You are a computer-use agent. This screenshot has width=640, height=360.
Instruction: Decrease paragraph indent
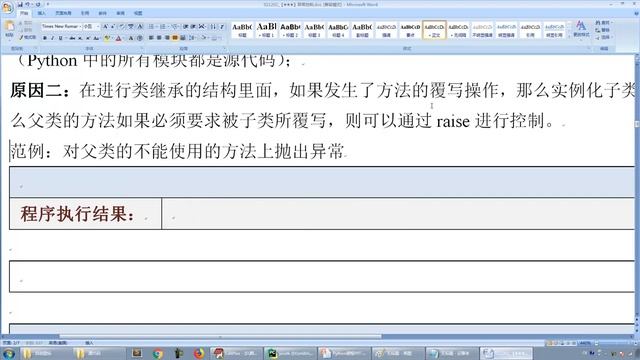tap(186, 27)
